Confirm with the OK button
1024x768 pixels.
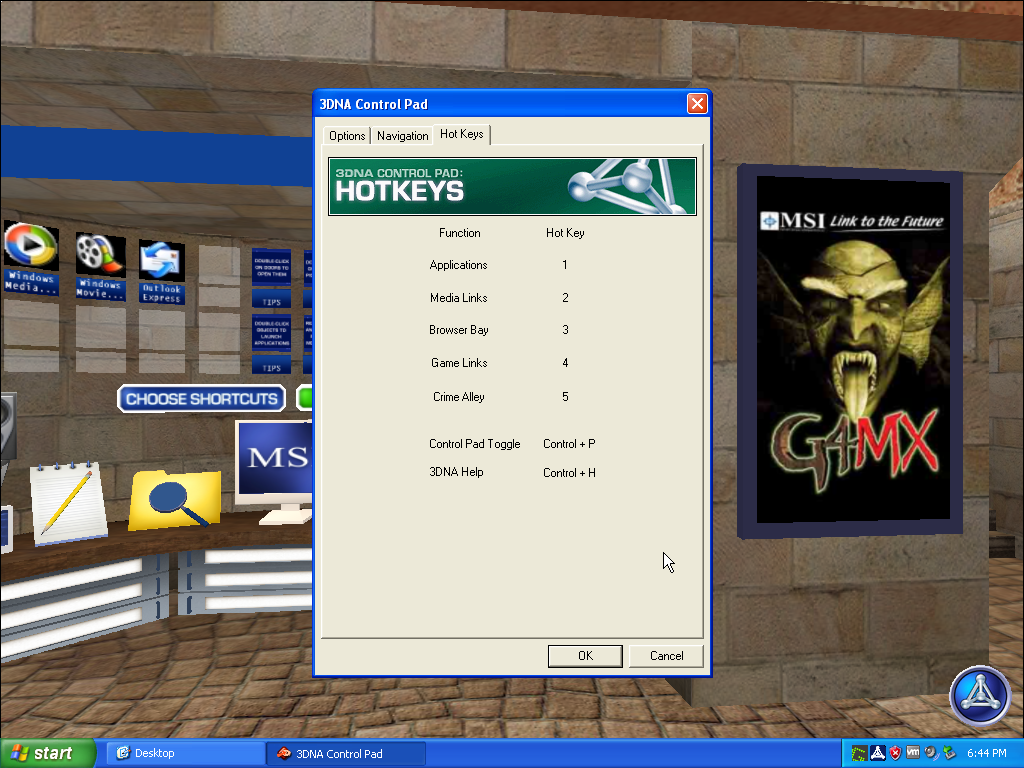[585, 656]
